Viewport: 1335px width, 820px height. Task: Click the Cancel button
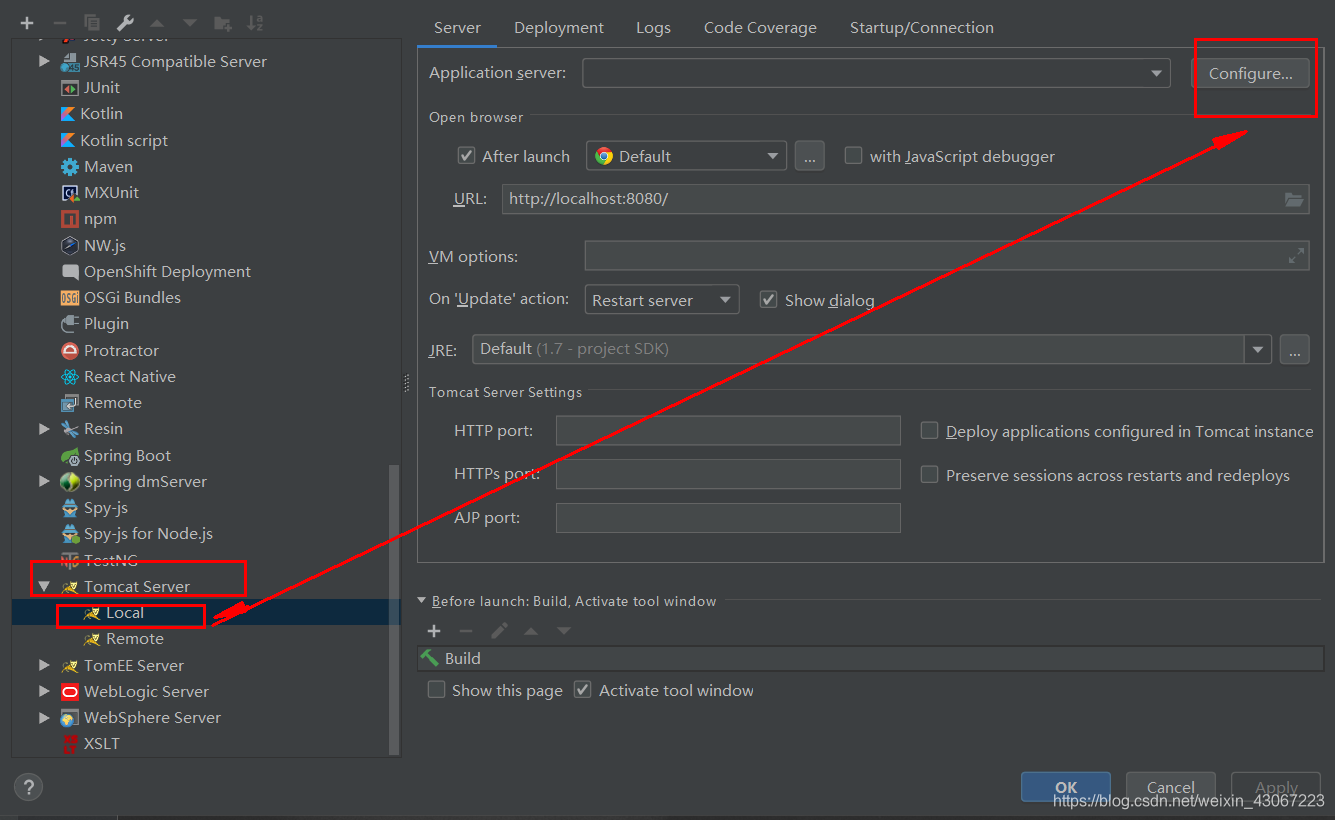click(x=1171, y=787)
